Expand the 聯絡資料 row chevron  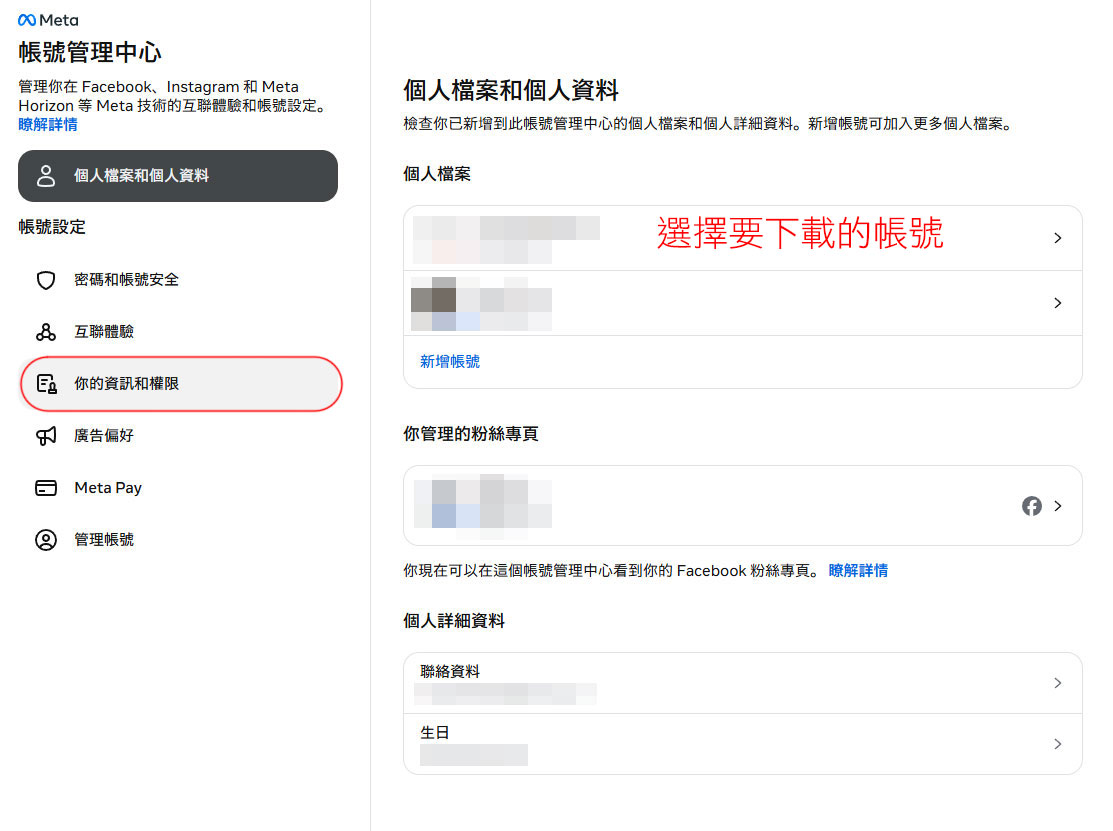pyautogui.click(x=1058, y=683)
